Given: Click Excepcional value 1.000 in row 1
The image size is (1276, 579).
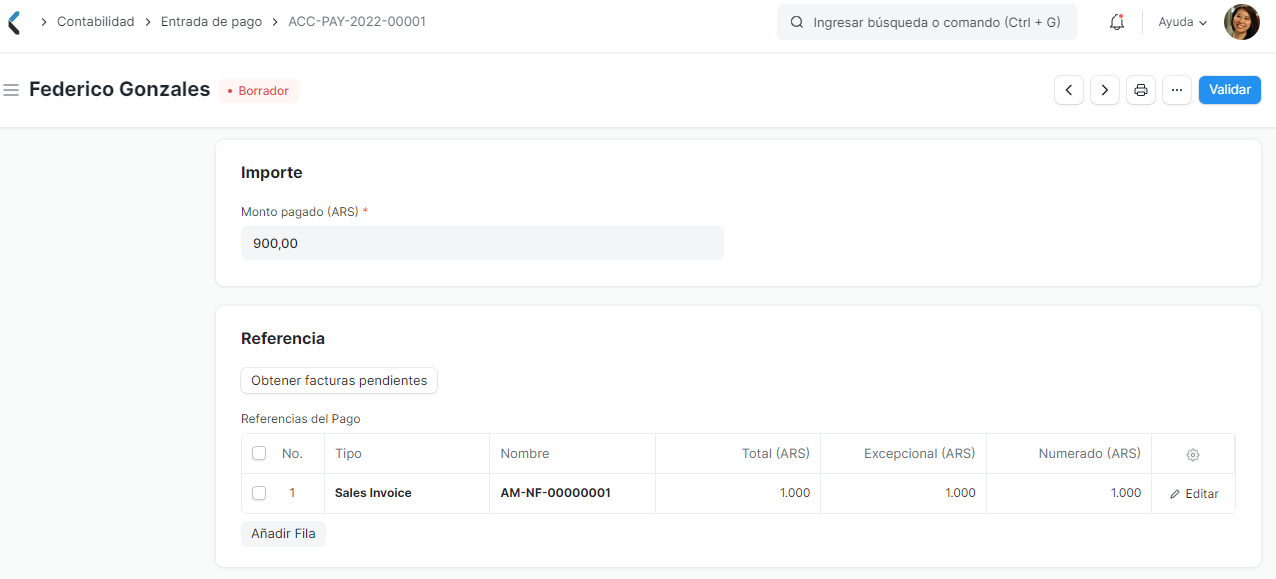Looking at the screenshot, I should 960,493.
